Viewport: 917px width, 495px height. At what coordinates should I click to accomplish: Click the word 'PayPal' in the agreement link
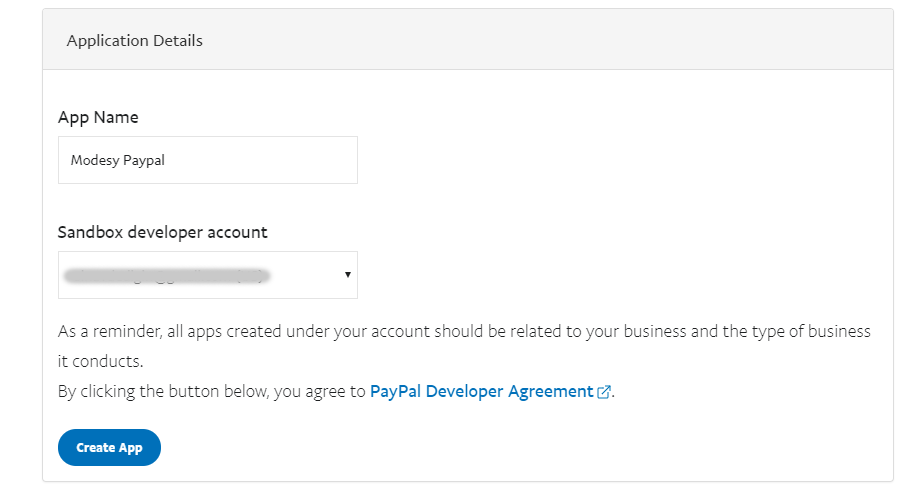[395, 392]
